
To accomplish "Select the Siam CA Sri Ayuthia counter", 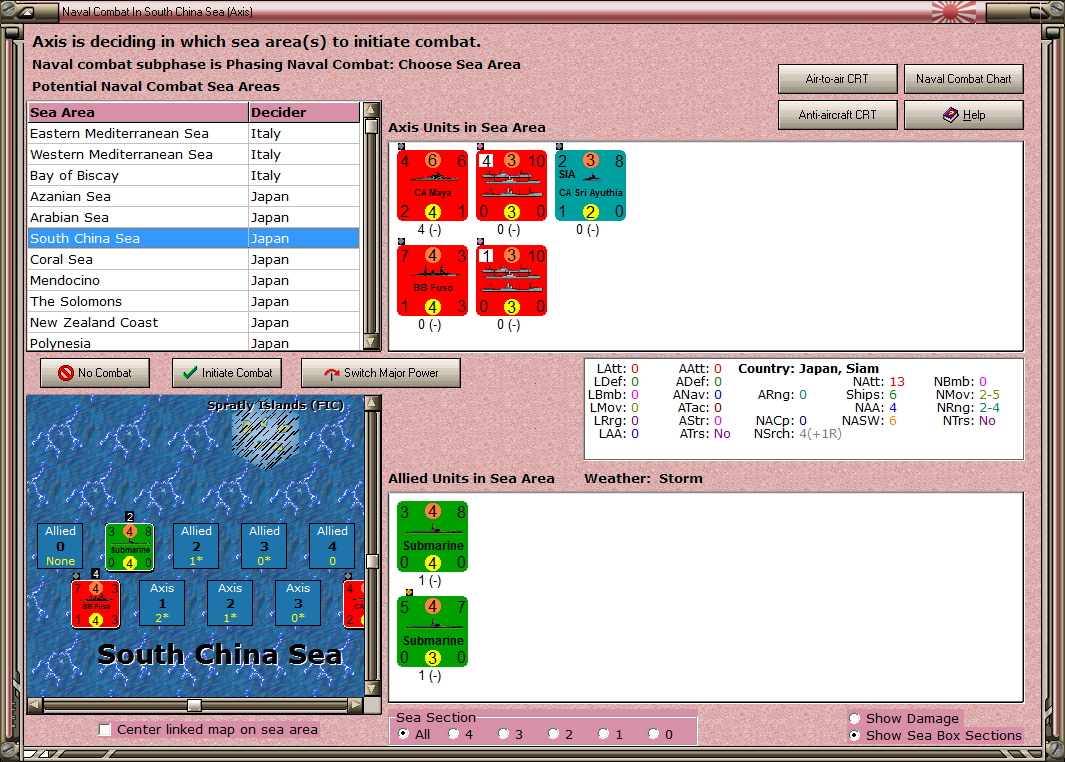I will [x=590, y=185].
